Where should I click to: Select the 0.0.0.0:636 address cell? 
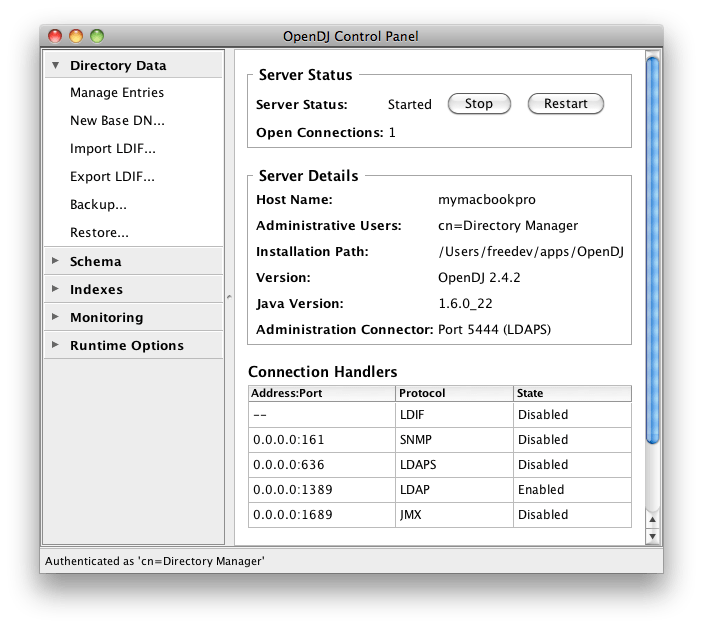pos(322,465)
